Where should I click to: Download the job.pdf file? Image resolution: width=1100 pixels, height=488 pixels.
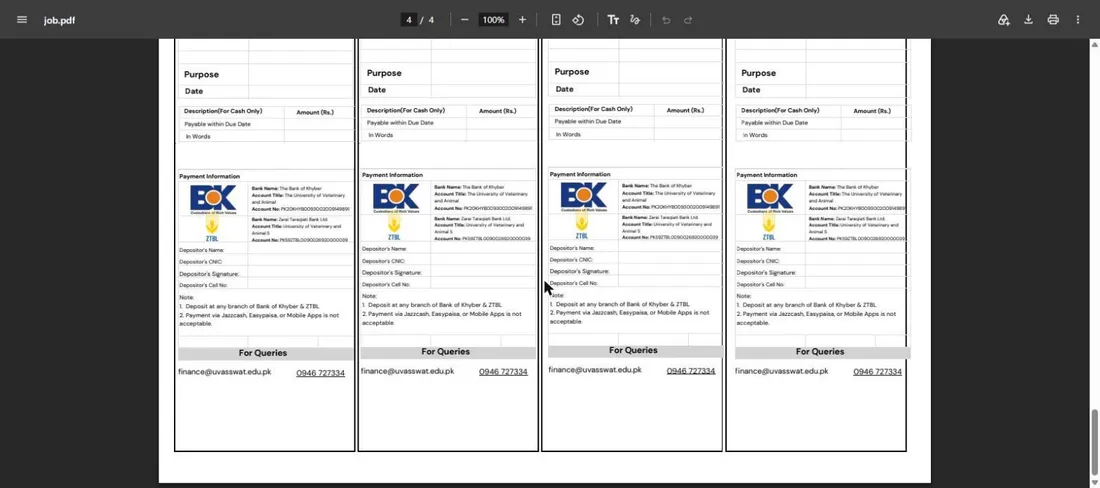pos(1028,20)
